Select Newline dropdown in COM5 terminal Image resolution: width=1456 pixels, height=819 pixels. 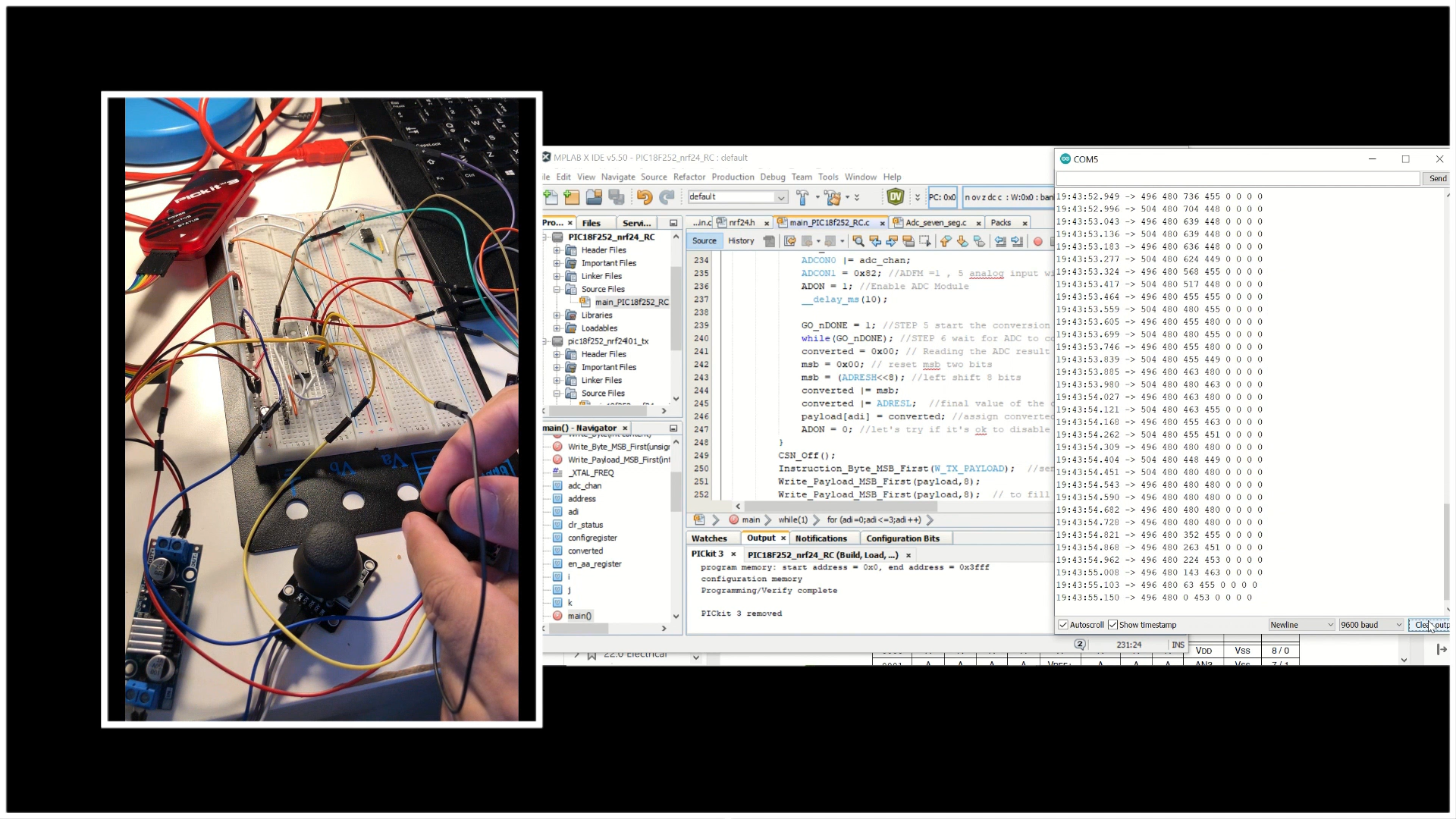pyautogui.click(x=1296, y=624)
